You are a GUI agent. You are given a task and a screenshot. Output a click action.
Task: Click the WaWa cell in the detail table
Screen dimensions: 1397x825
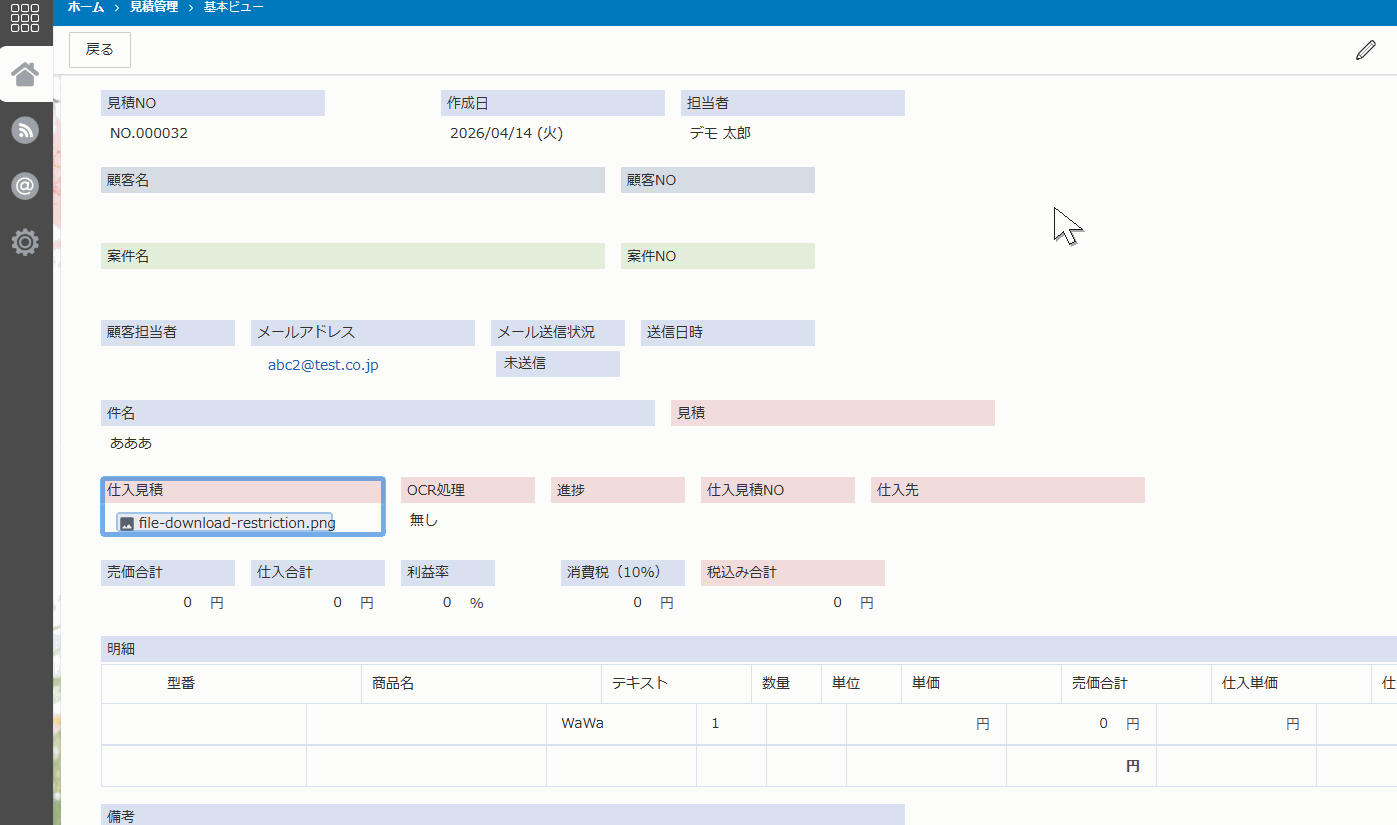click(621, 724)
